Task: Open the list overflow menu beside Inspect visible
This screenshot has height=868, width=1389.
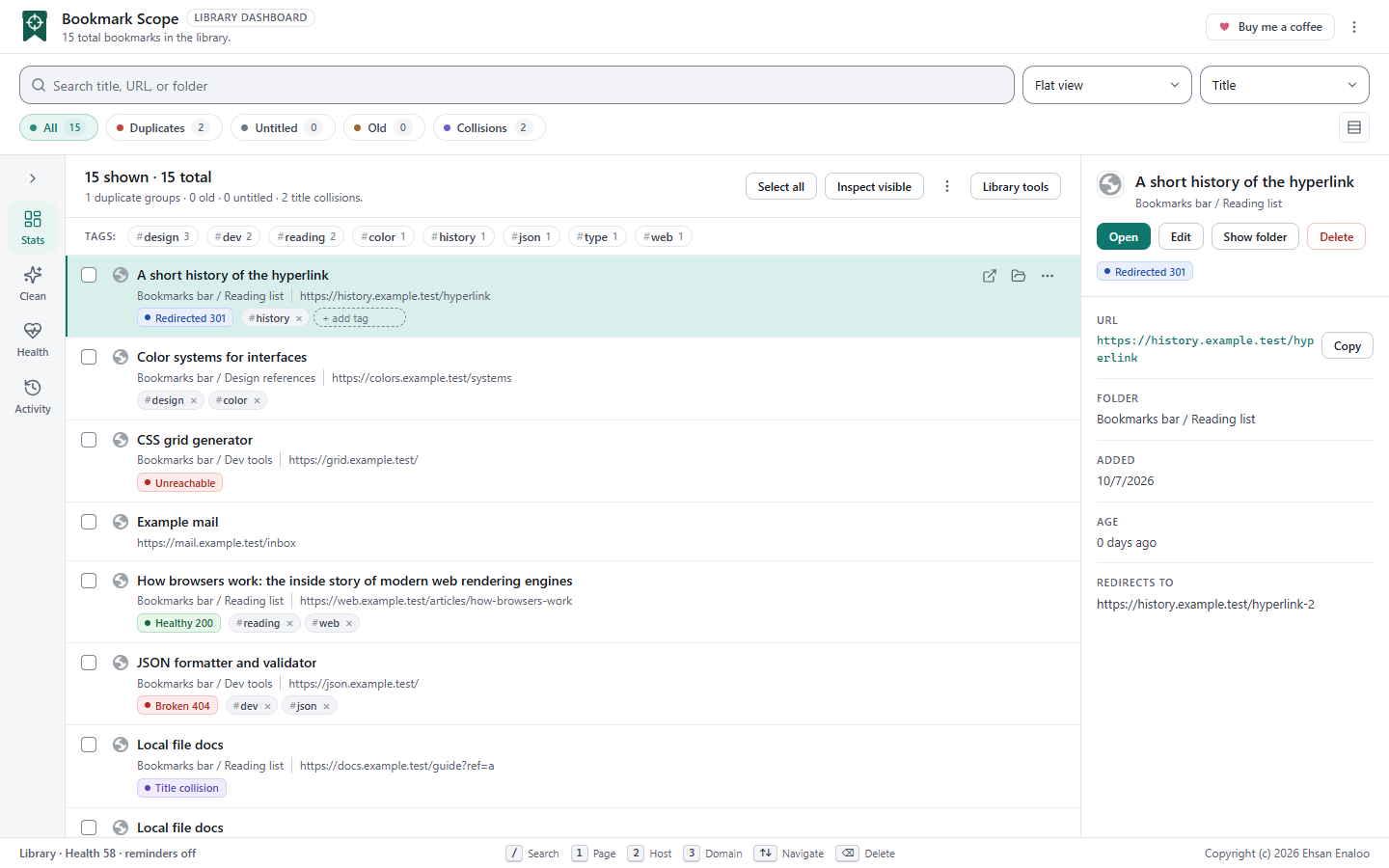Action: click(947, 186)
